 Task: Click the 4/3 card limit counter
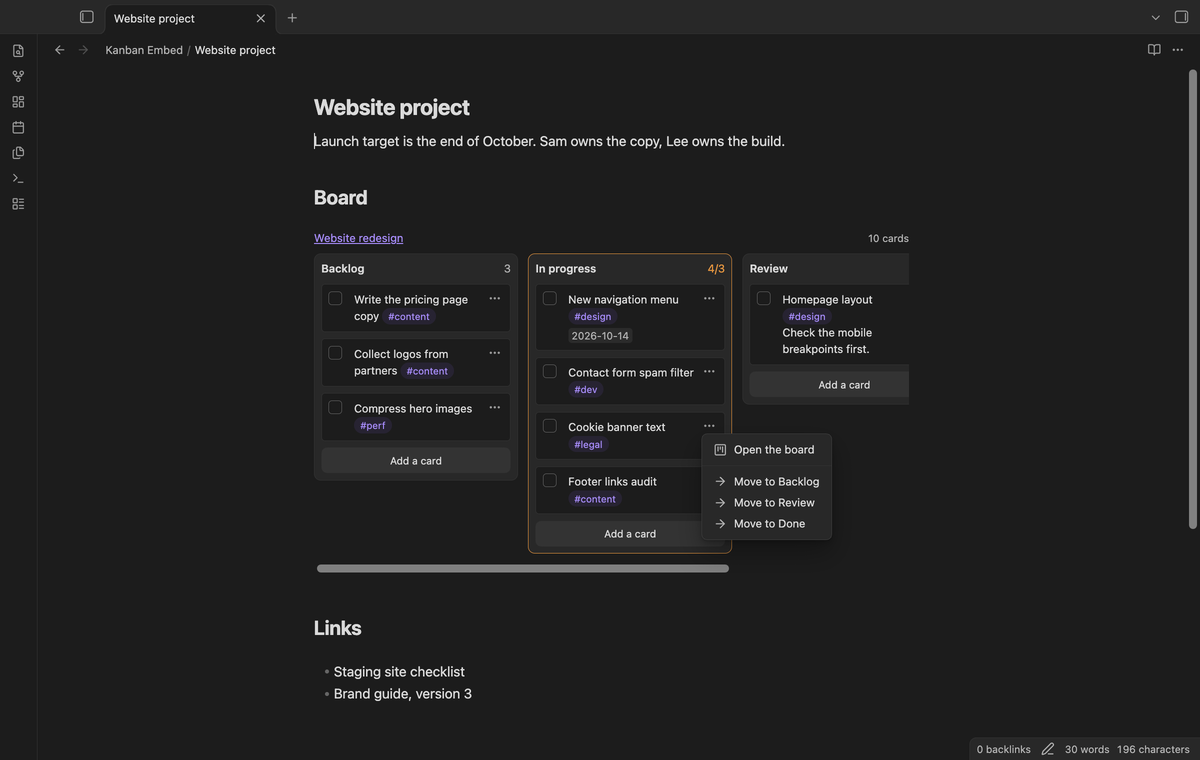[x=716, y=269]
